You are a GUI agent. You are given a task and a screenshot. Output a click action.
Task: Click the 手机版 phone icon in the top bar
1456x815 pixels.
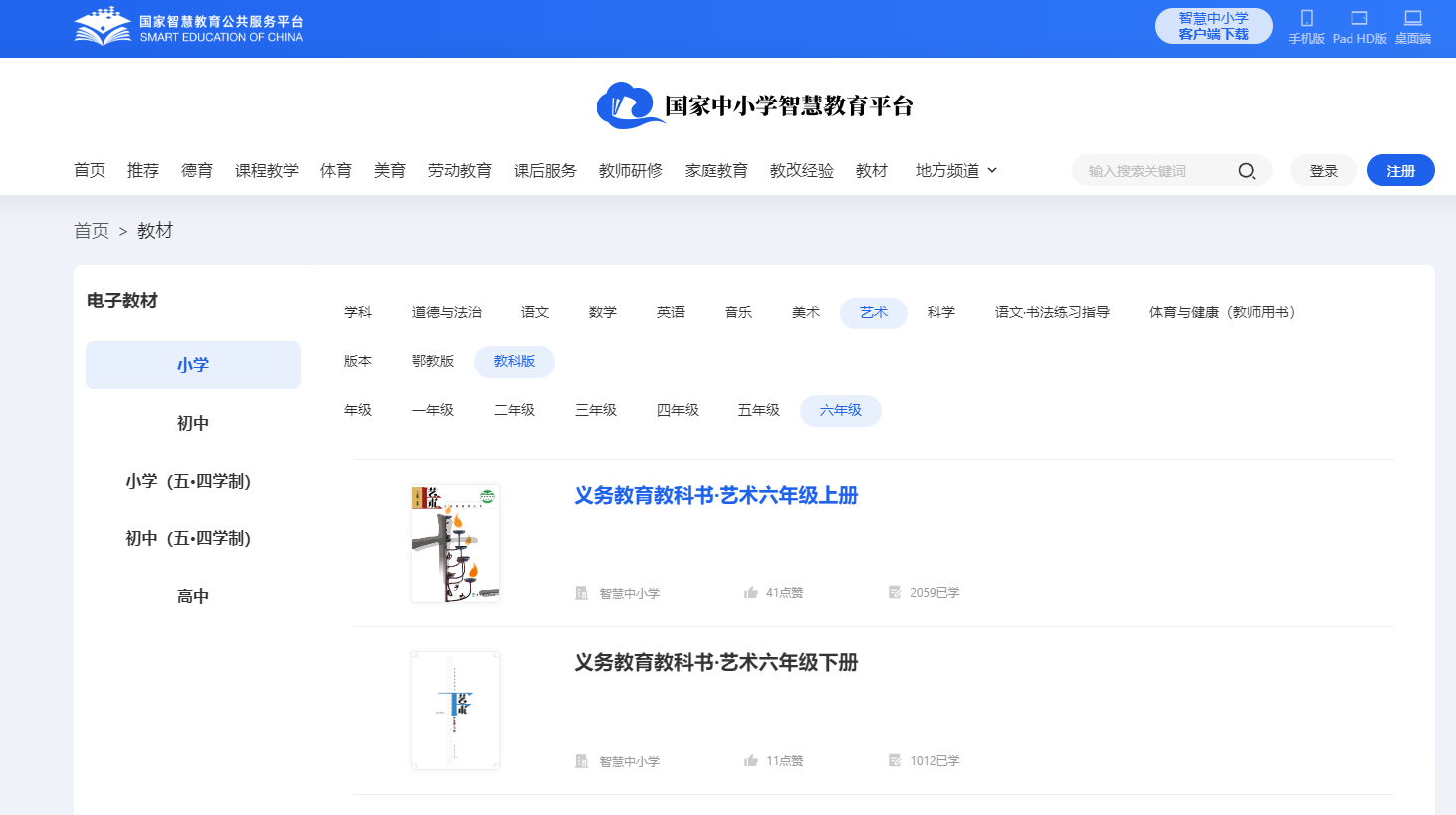click(x=1305, y=19)
